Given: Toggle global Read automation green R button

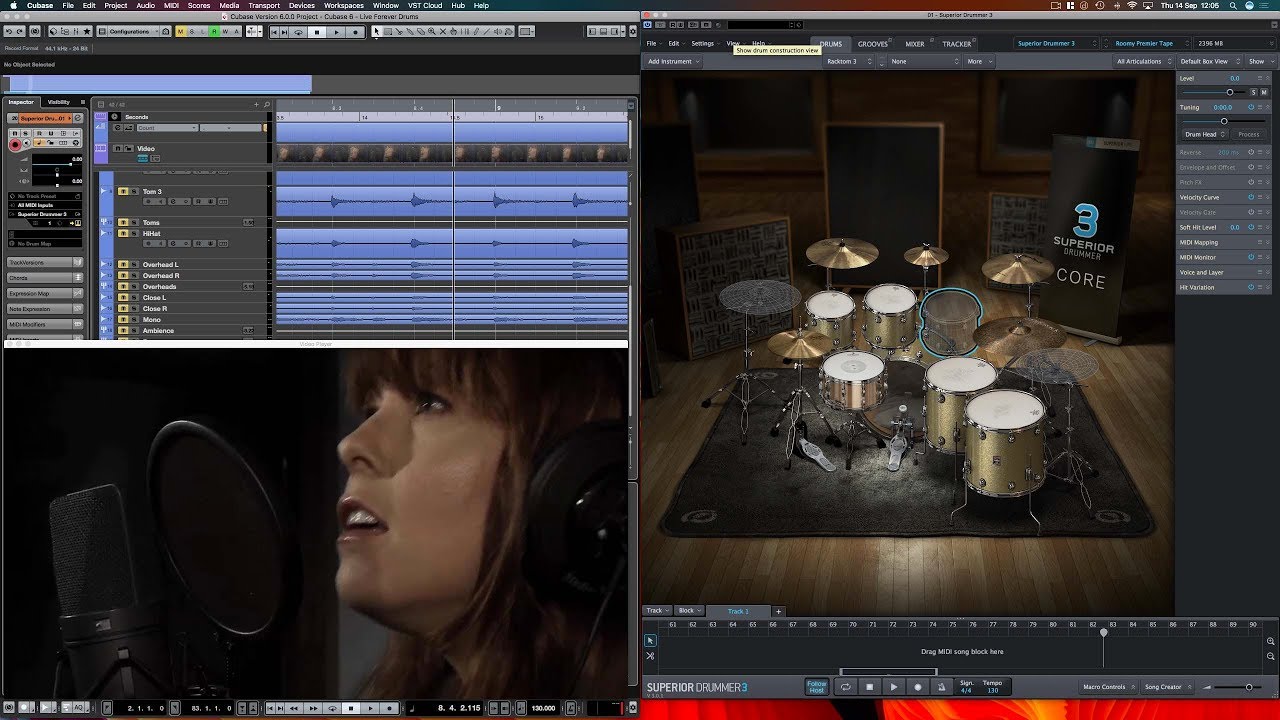Looking at the screenshot, I should click(x=214, y=32).
